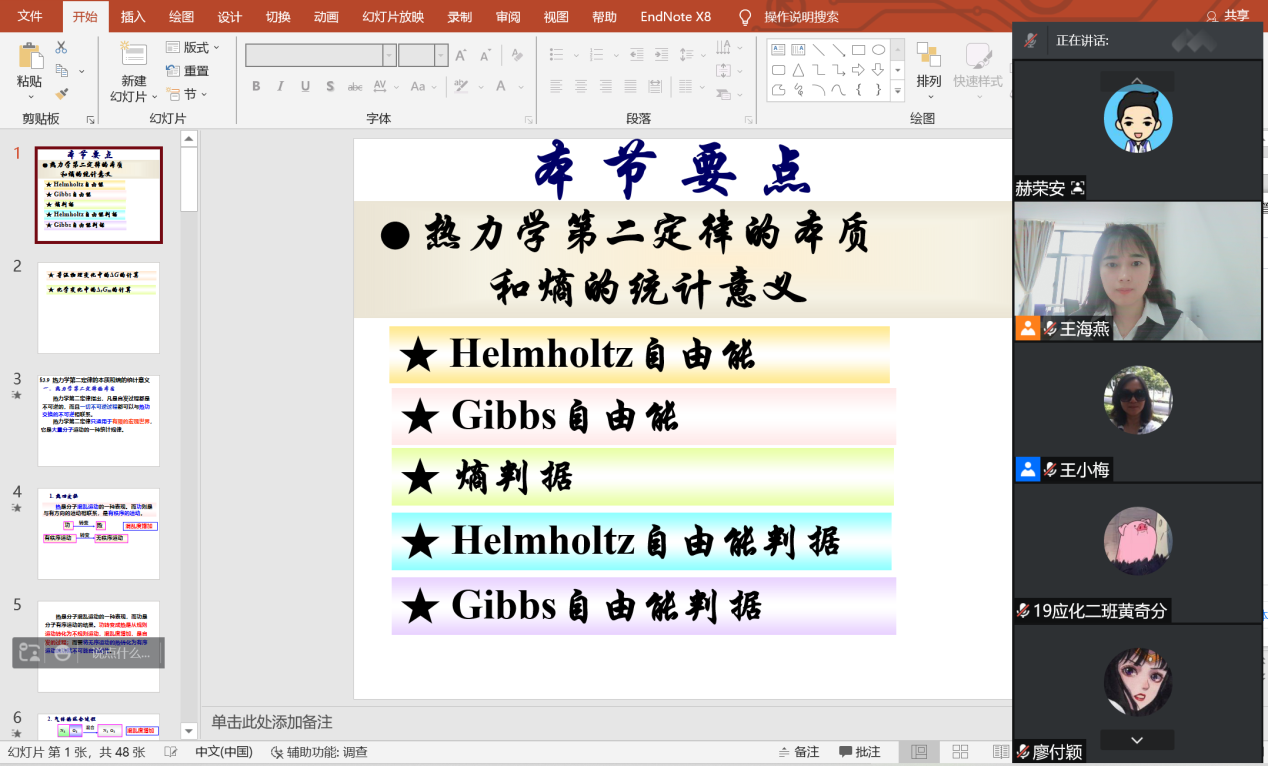The height and width of the screenshot is (766, 1268).
Task: Choose the right arrow shape
Action: [858, 70]
